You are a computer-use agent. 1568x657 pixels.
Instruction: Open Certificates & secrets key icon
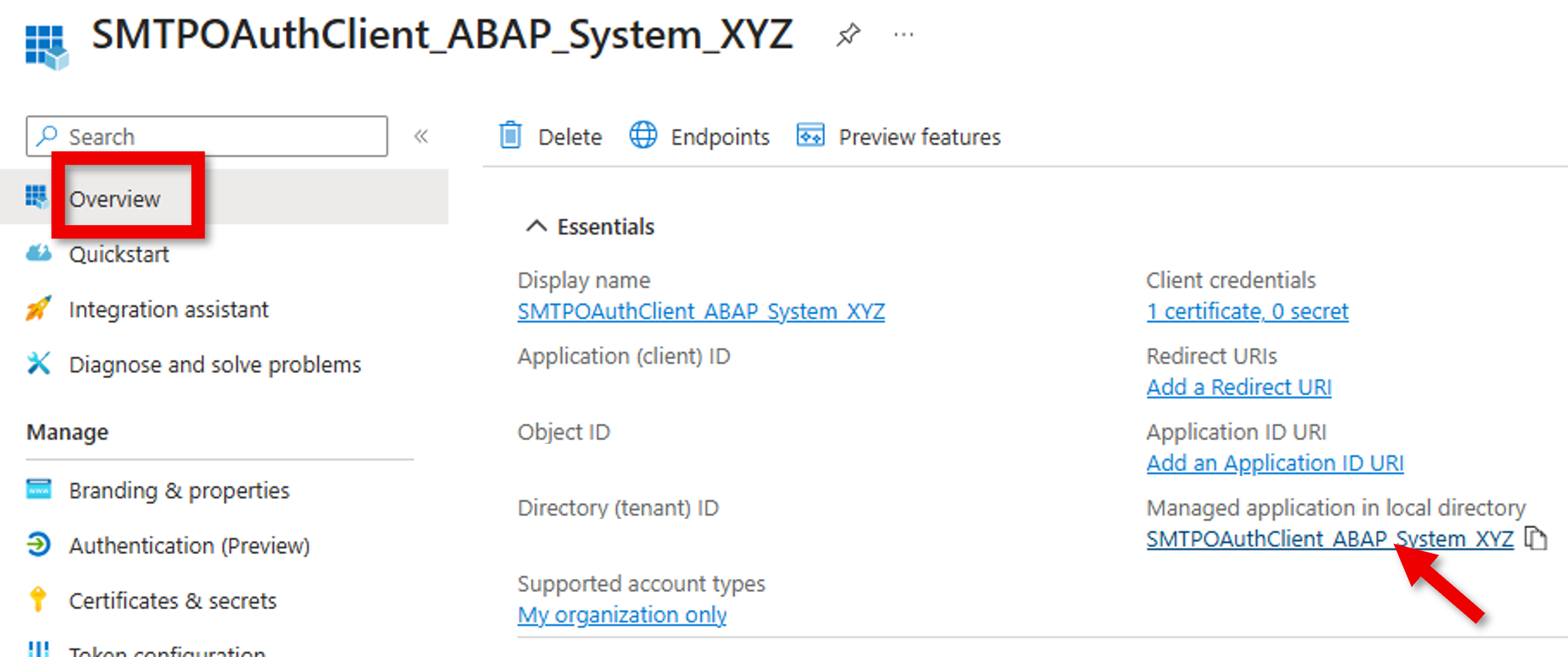[x=38, y=600]
